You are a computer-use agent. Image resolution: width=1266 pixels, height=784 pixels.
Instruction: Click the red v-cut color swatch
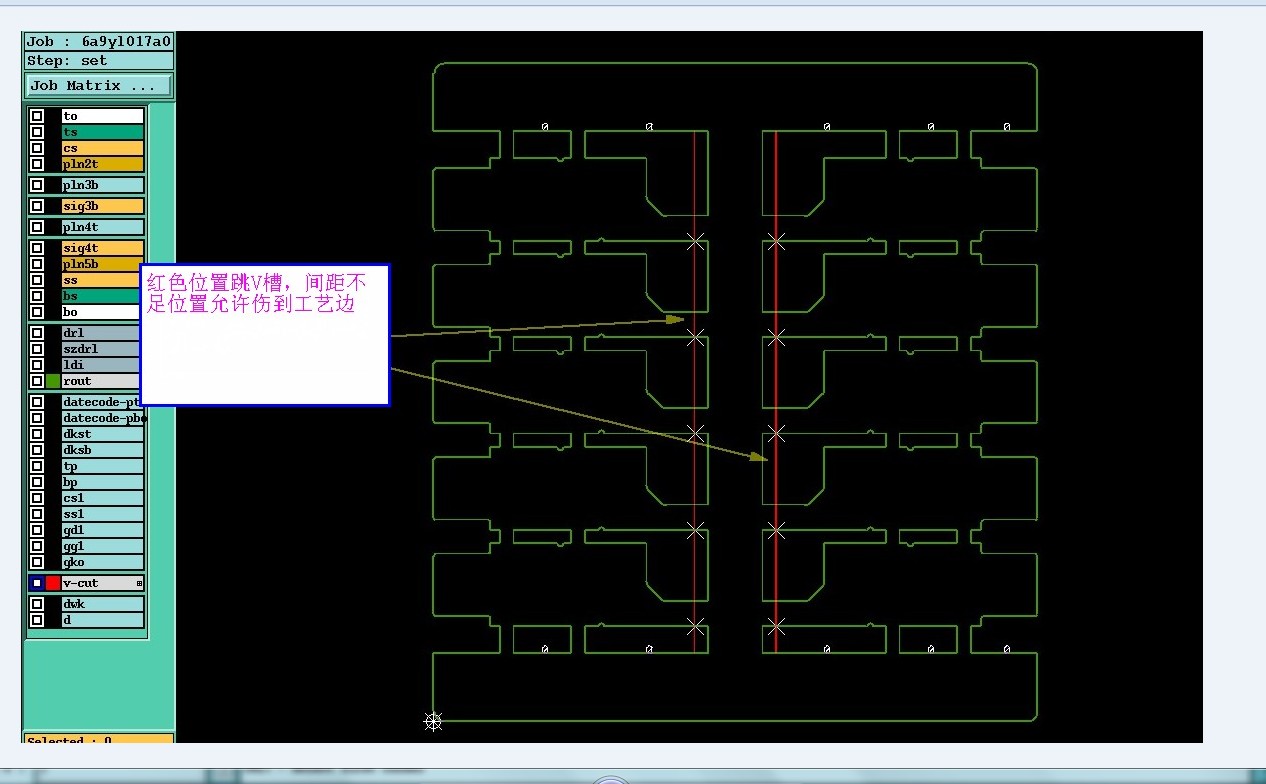53,583
